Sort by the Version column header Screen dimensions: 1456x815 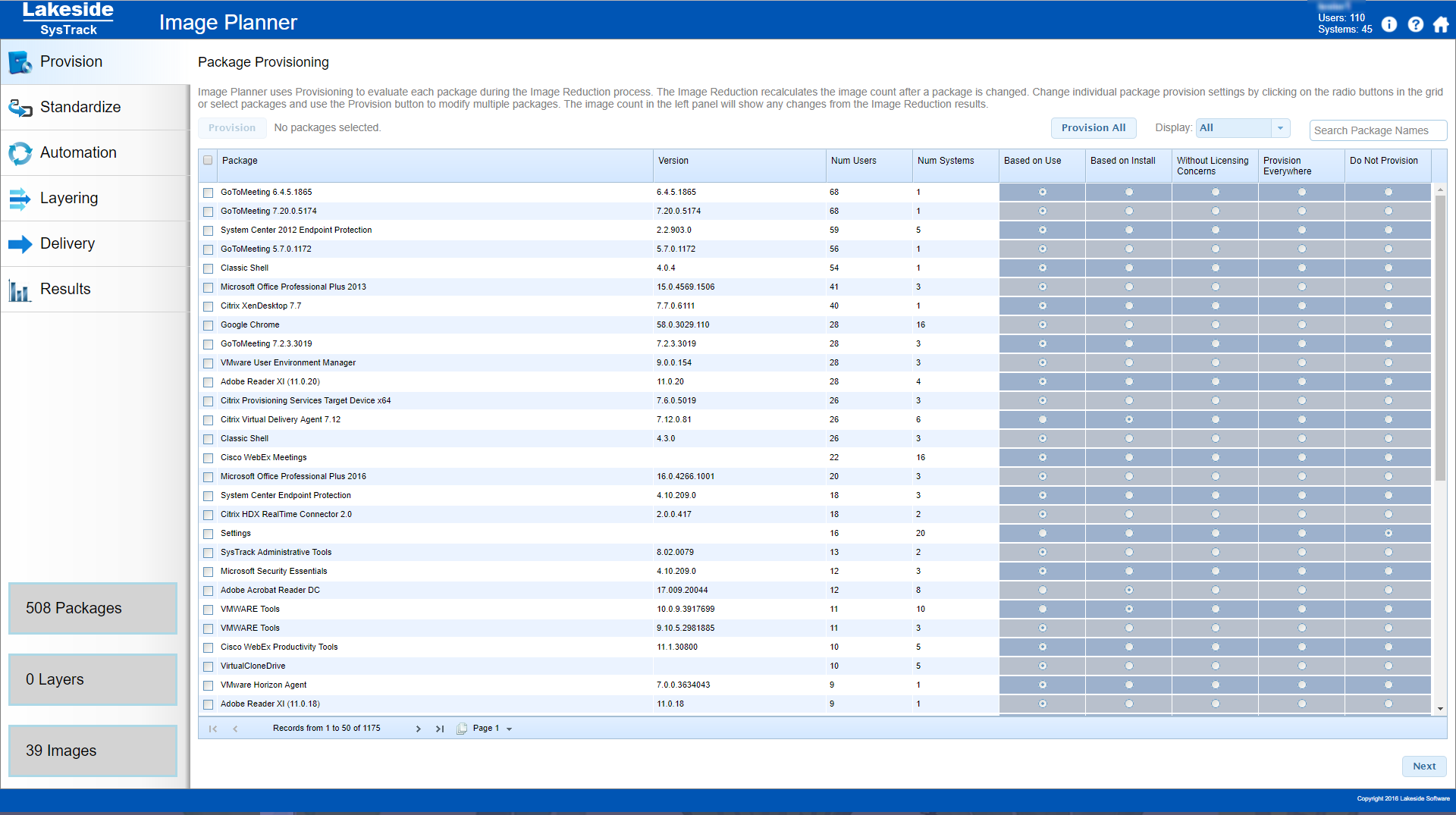coord(739,165)
